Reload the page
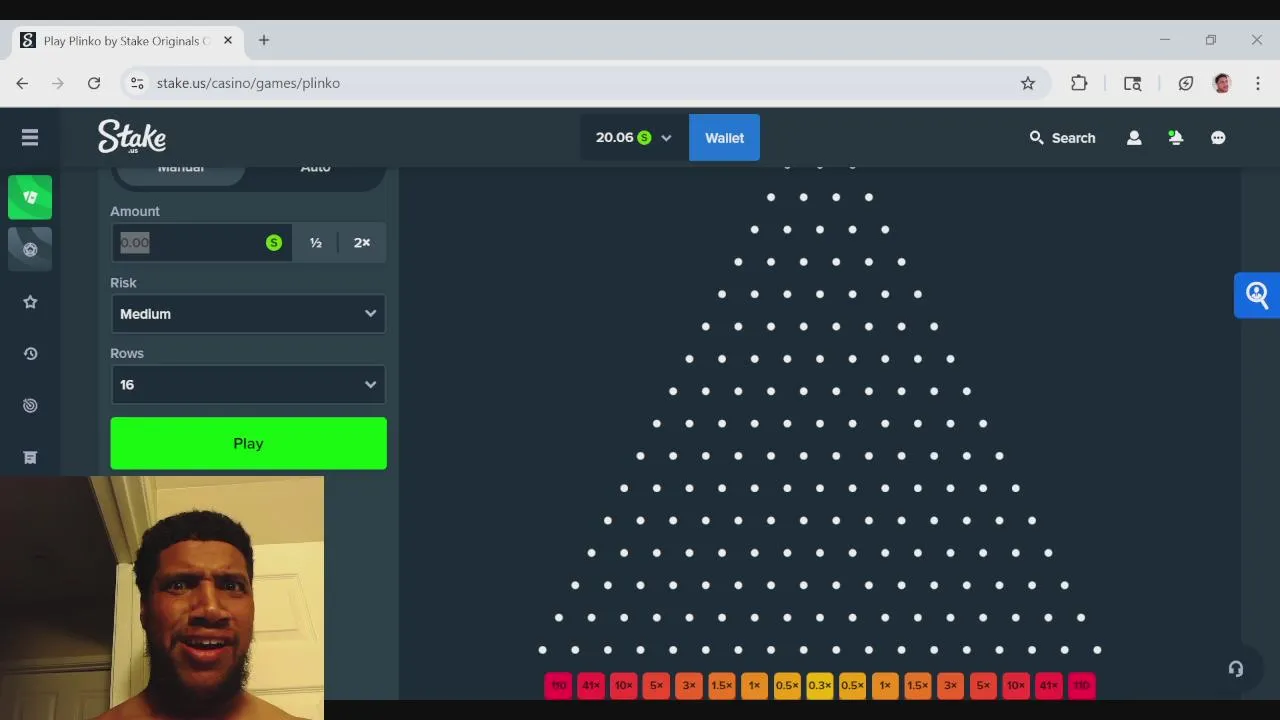Viewport: 1280px width, 720px height. pyautogui.click(x=94, y=83)
